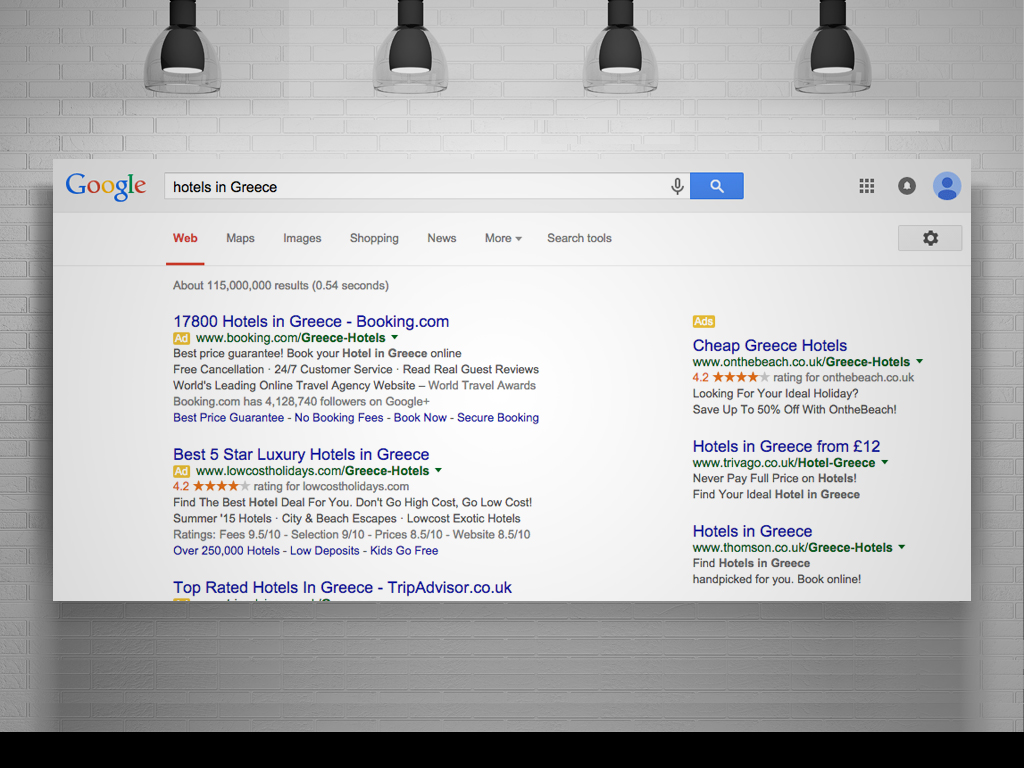Open 'Best 5 Star Luxury Hotels in Greece'

[x=301, y=455]
